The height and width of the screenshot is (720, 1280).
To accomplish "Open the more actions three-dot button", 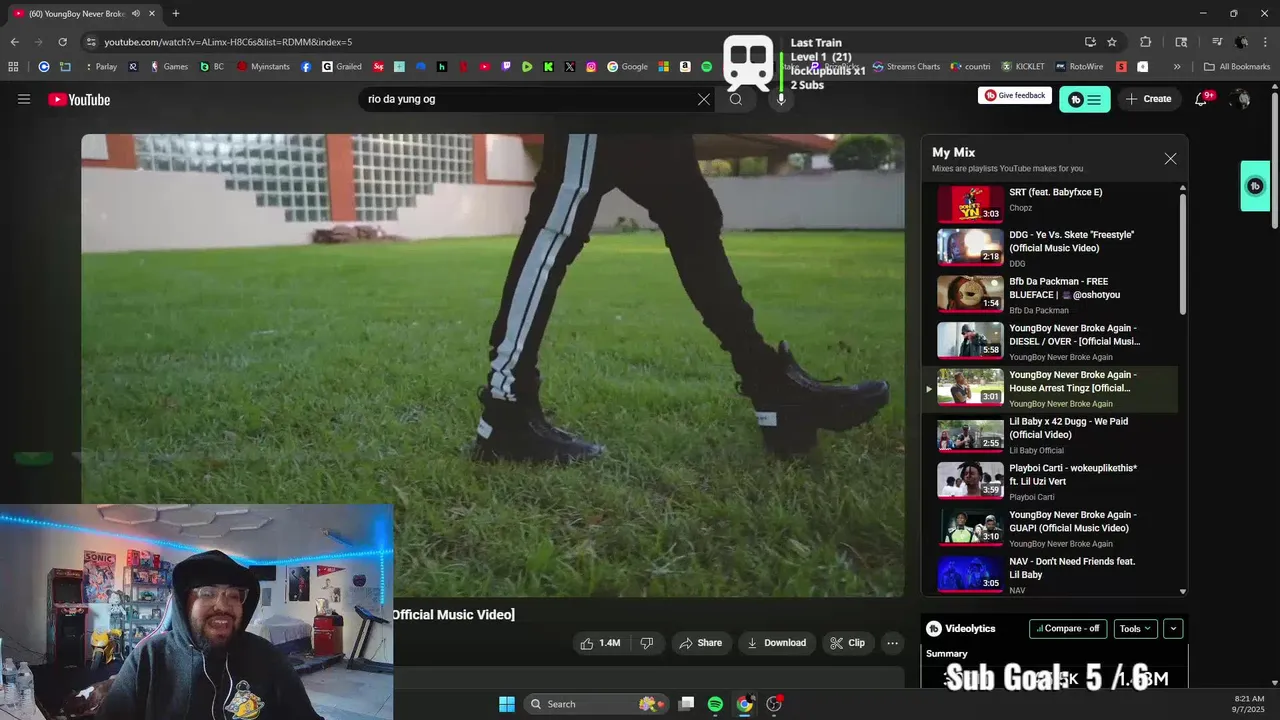I will coord(893,643).
